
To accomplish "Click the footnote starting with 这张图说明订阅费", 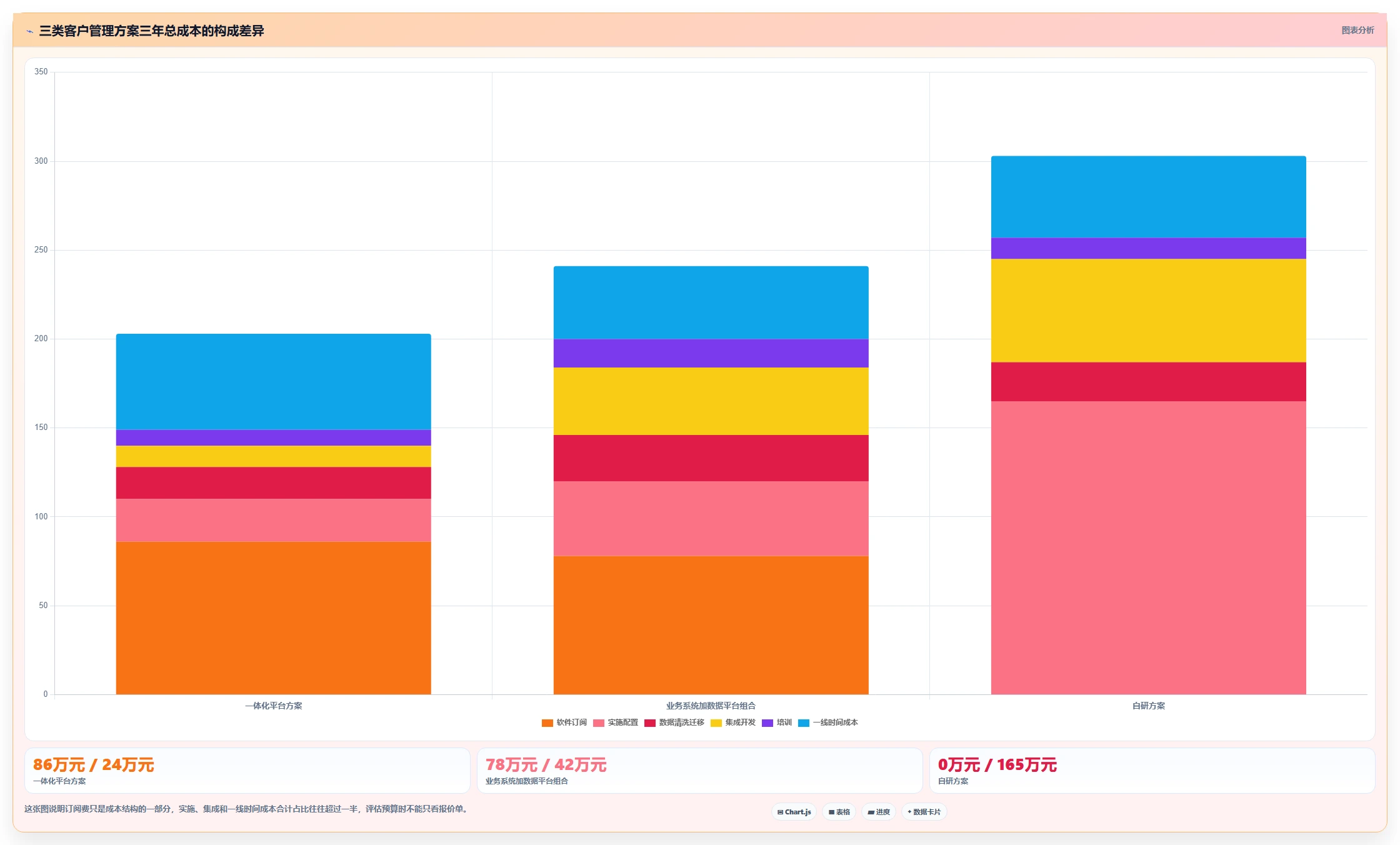I will 247,809.
